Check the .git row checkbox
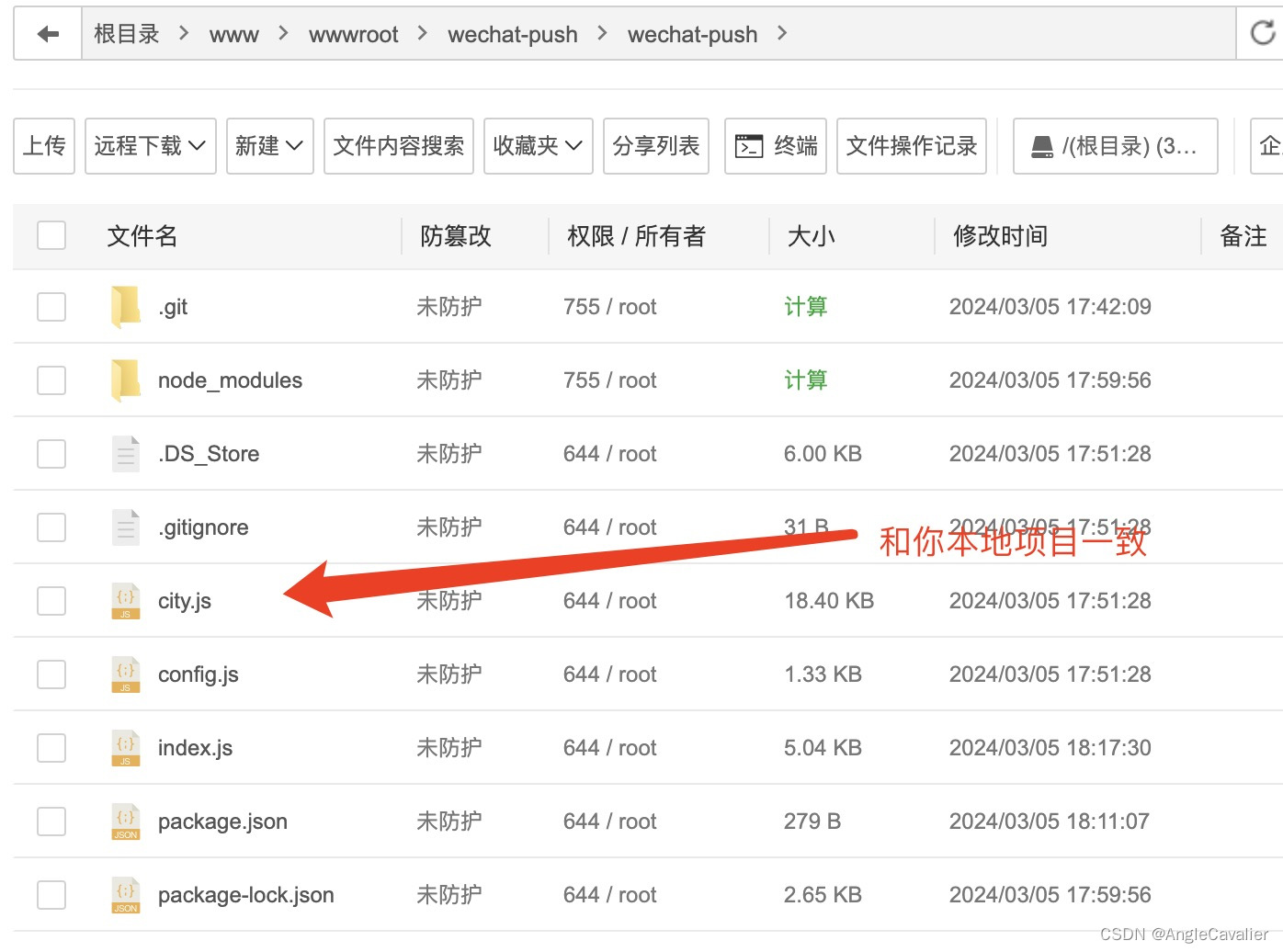The width and height of the screenshot is (1283, 952). (x=51, y=306)
